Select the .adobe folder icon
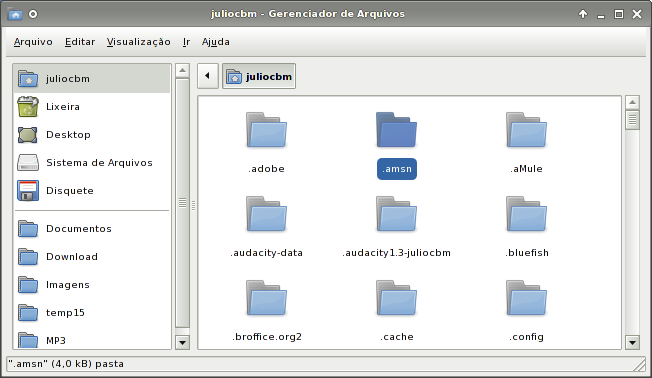 (x=267, y=130)
